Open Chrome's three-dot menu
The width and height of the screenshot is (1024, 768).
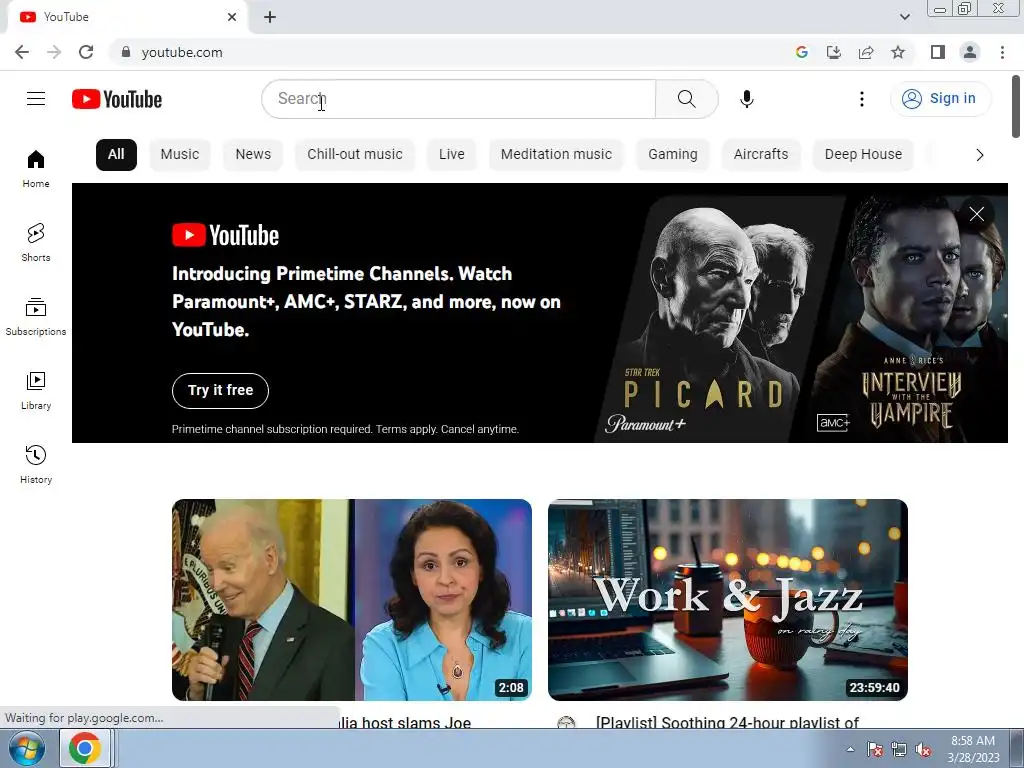(x=1002, y=52)
